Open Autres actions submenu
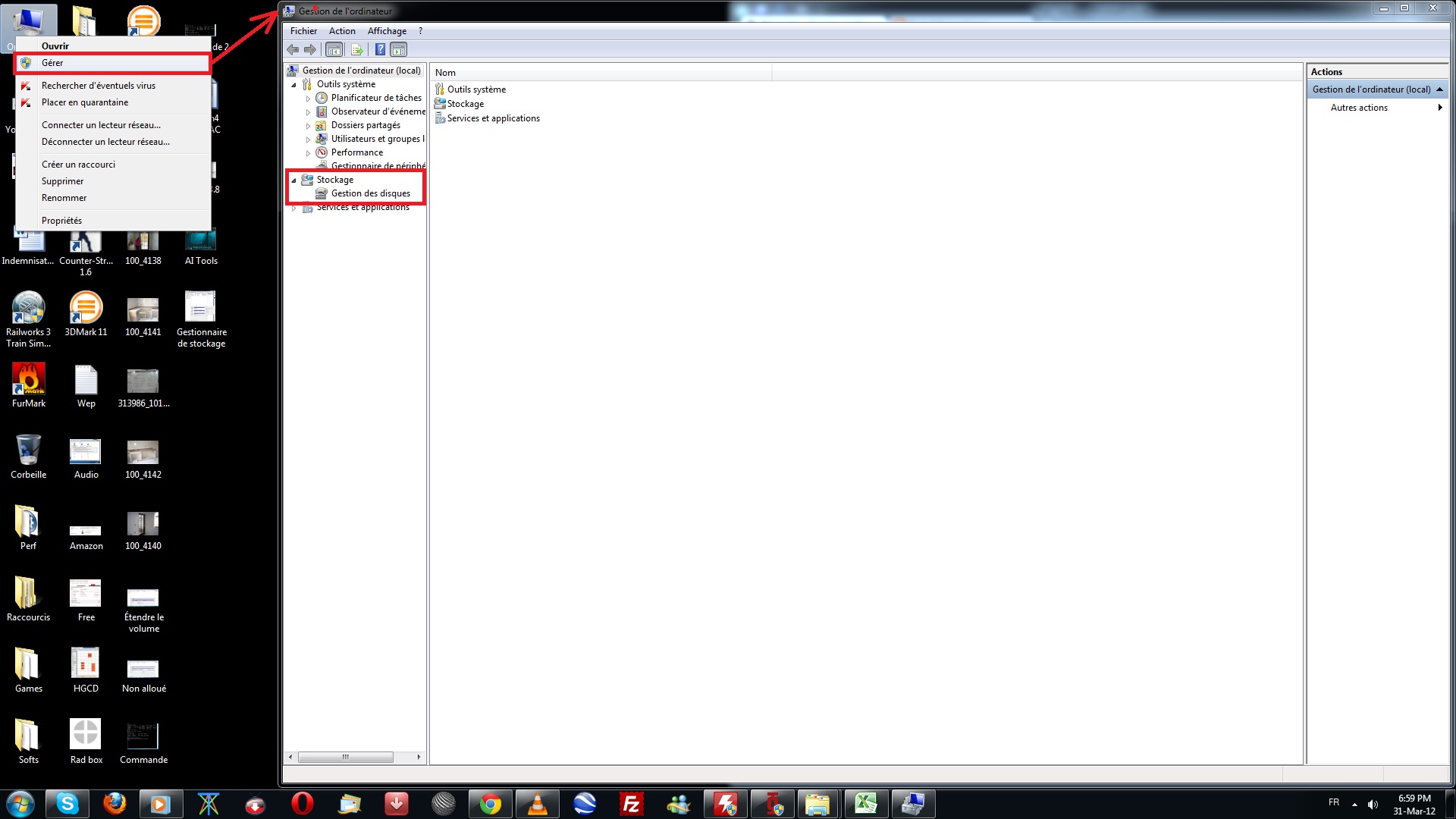 (1359, 108)
